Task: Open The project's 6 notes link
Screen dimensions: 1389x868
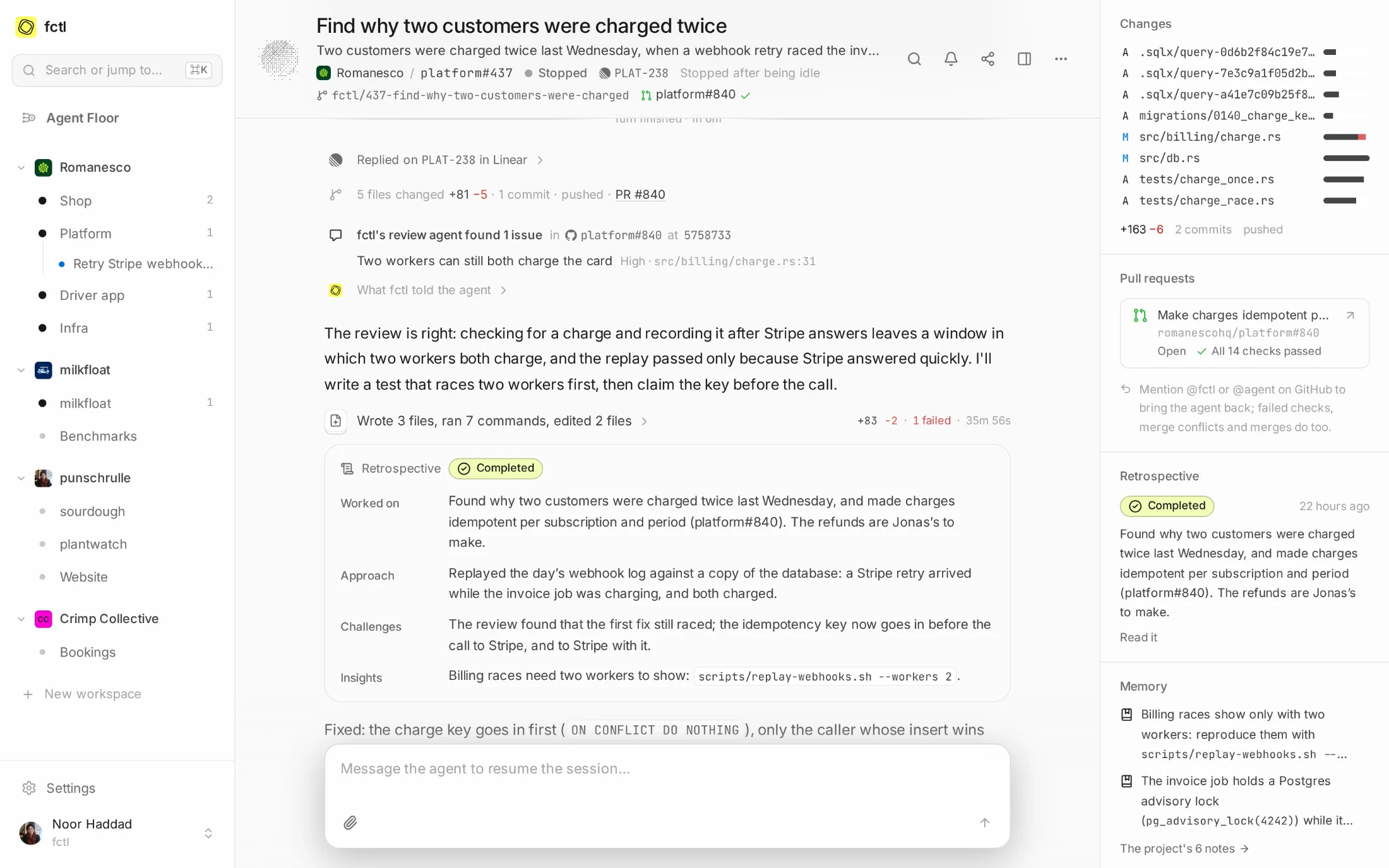Action: point(1184,848)
